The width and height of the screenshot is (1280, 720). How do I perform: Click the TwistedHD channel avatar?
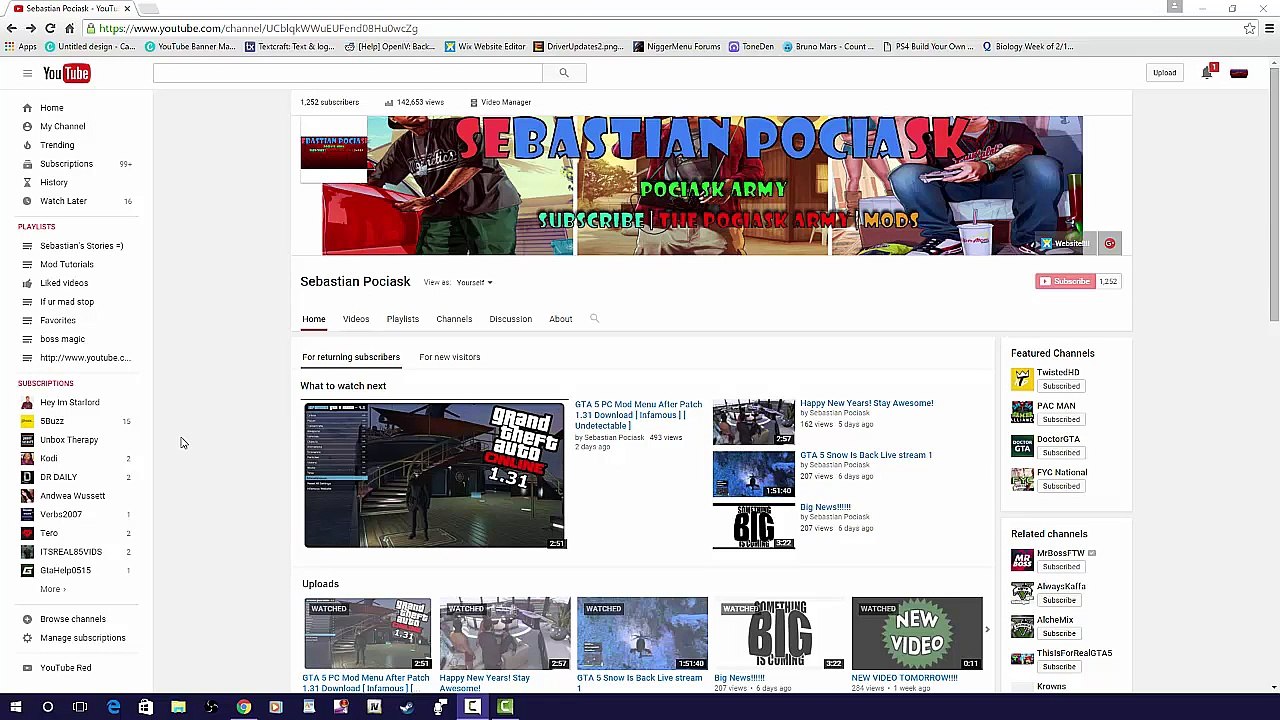click(x=1022, y=379)
